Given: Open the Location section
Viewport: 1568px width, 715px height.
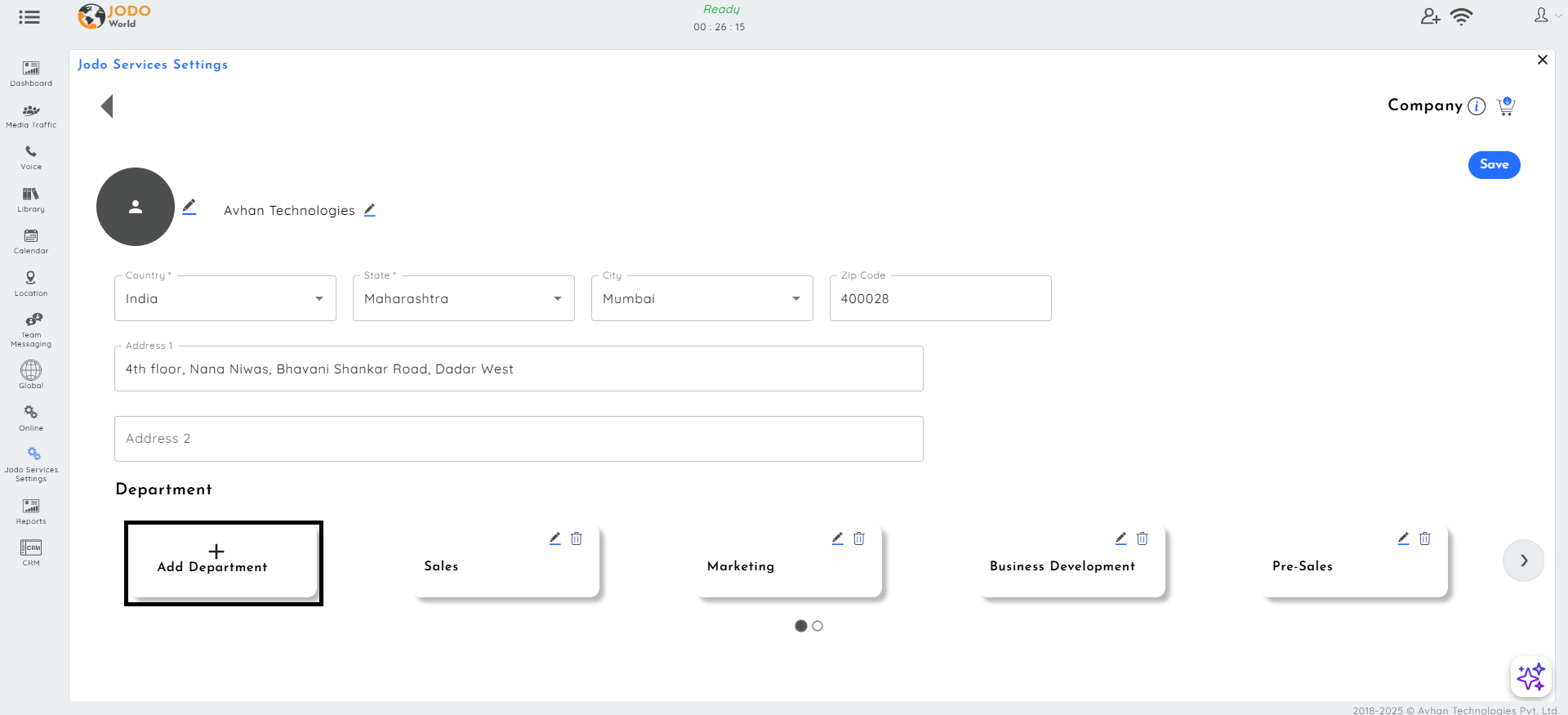Looking at the screenshot, I should [31, 284].
